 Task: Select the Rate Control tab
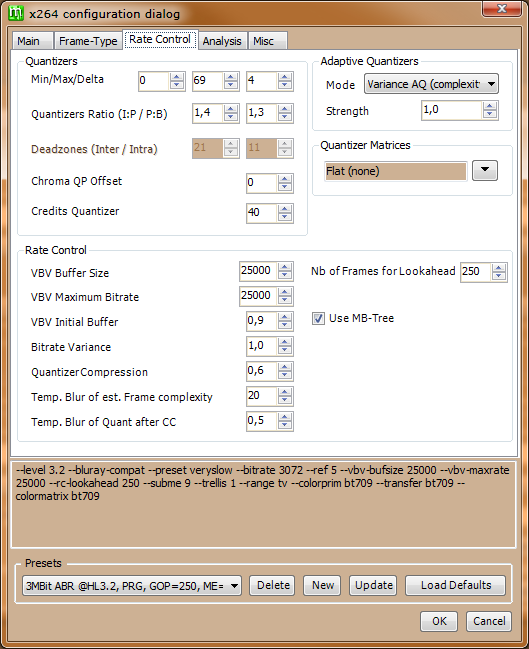coord(160,39)
